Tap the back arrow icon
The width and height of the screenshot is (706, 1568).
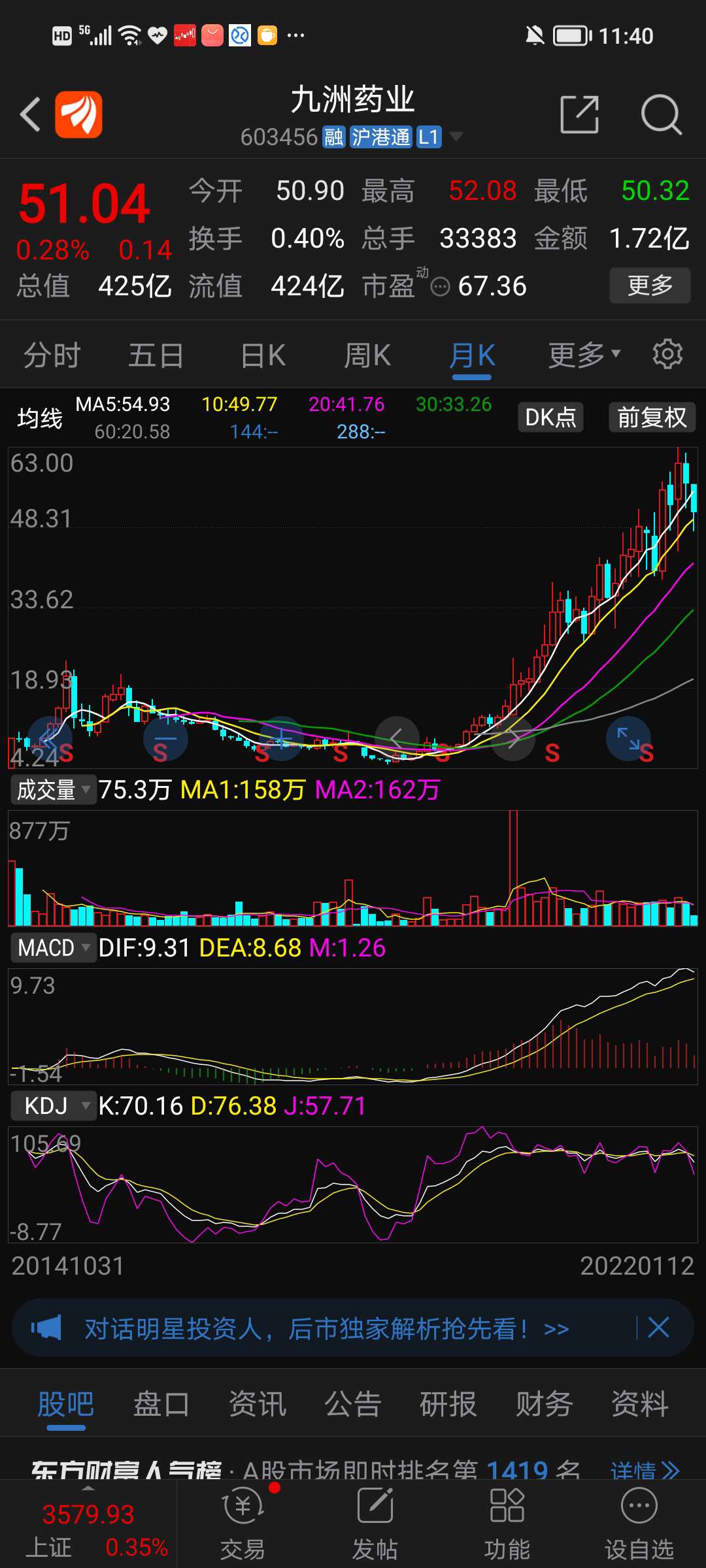click(x=31, y=115)
